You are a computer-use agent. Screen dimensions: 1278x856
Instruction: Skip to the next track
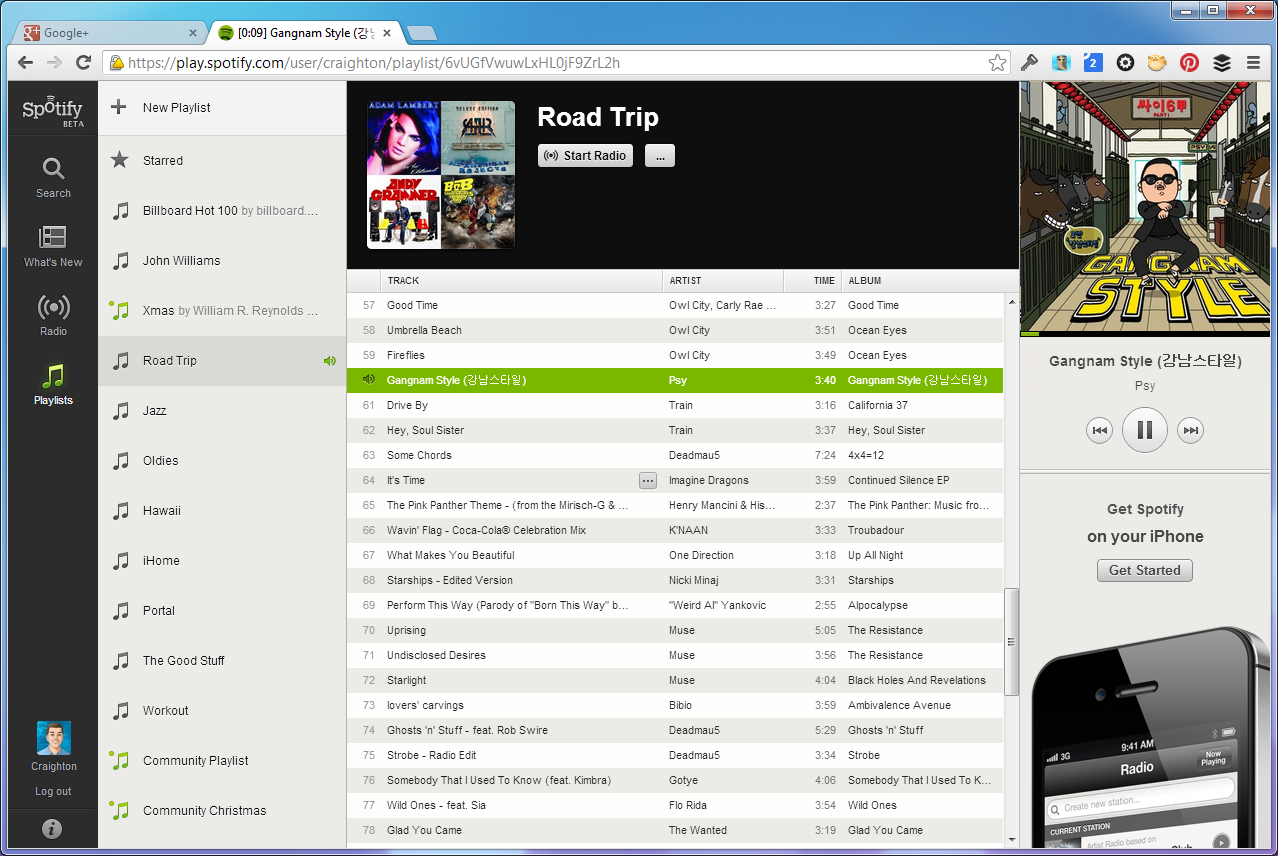pos(1190,430)
